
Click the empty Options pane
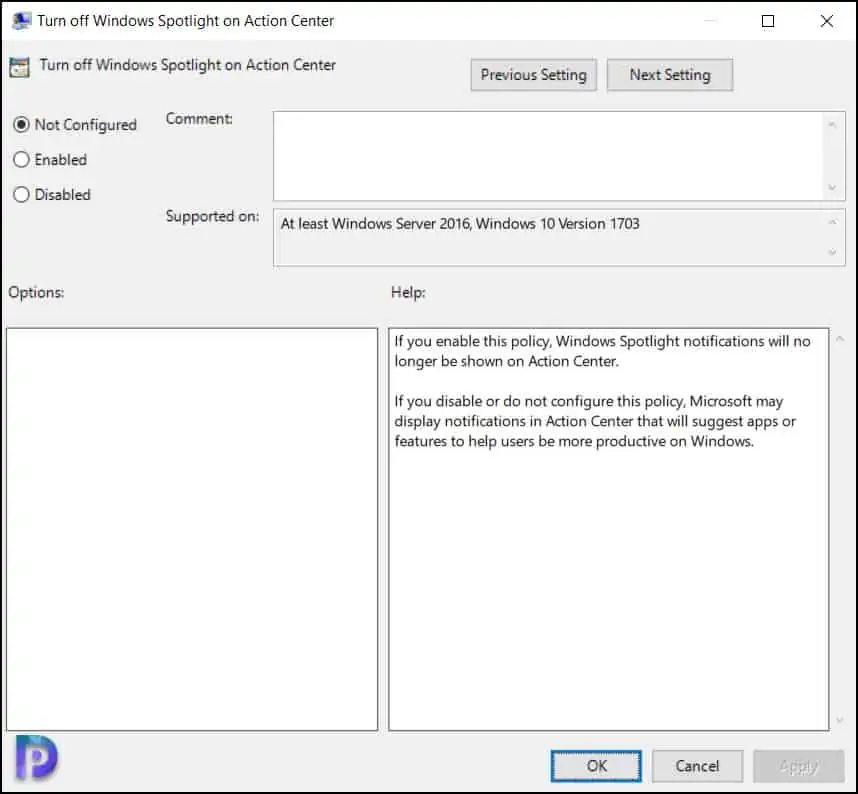point(192,529)
